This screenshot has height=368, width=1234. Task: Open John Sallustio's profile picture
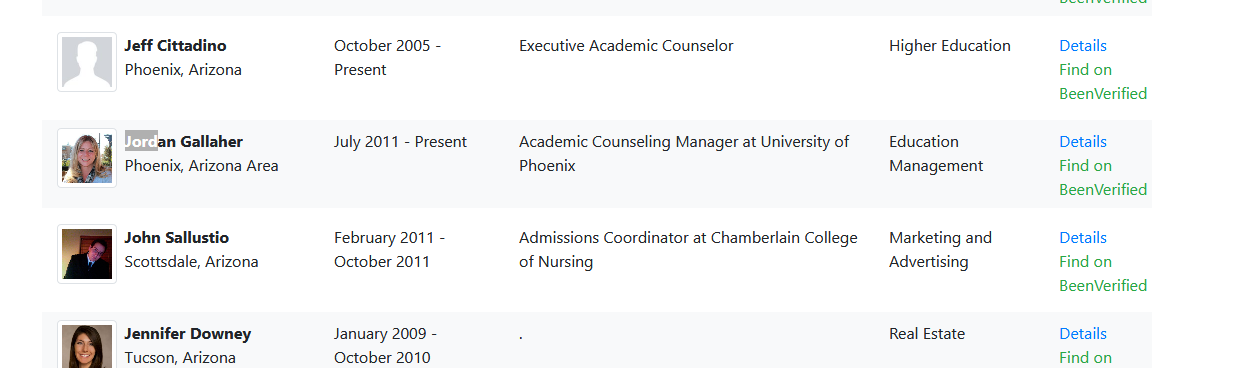[x=87, y=254]
